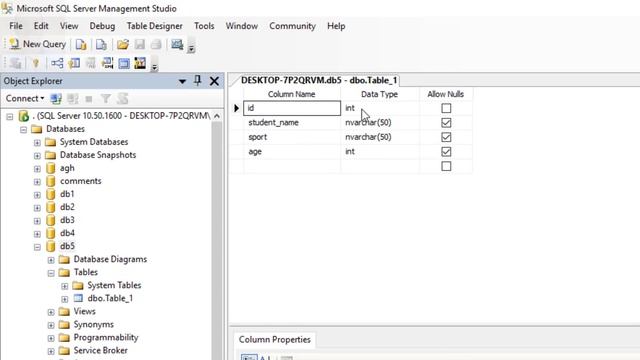640x360 pixels.
Task: Click the row selector arrow beside id
Action: pyautogui.click(x=236, y=108)
